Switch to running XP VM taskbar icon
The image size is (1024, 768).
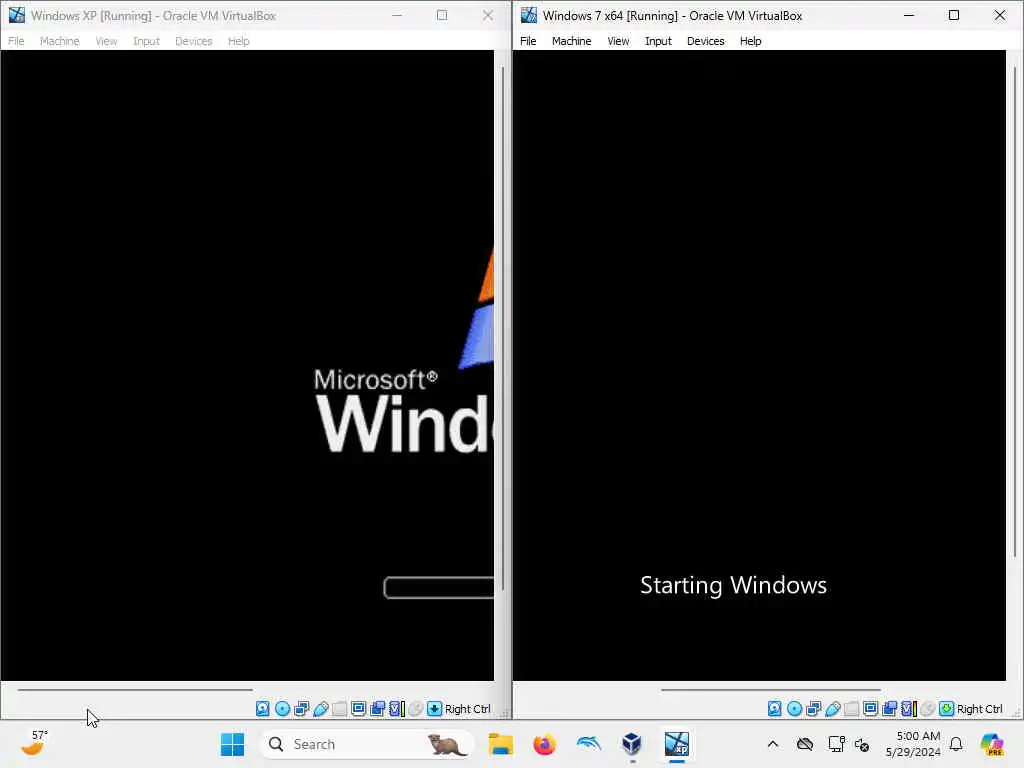tap(677, 744)
